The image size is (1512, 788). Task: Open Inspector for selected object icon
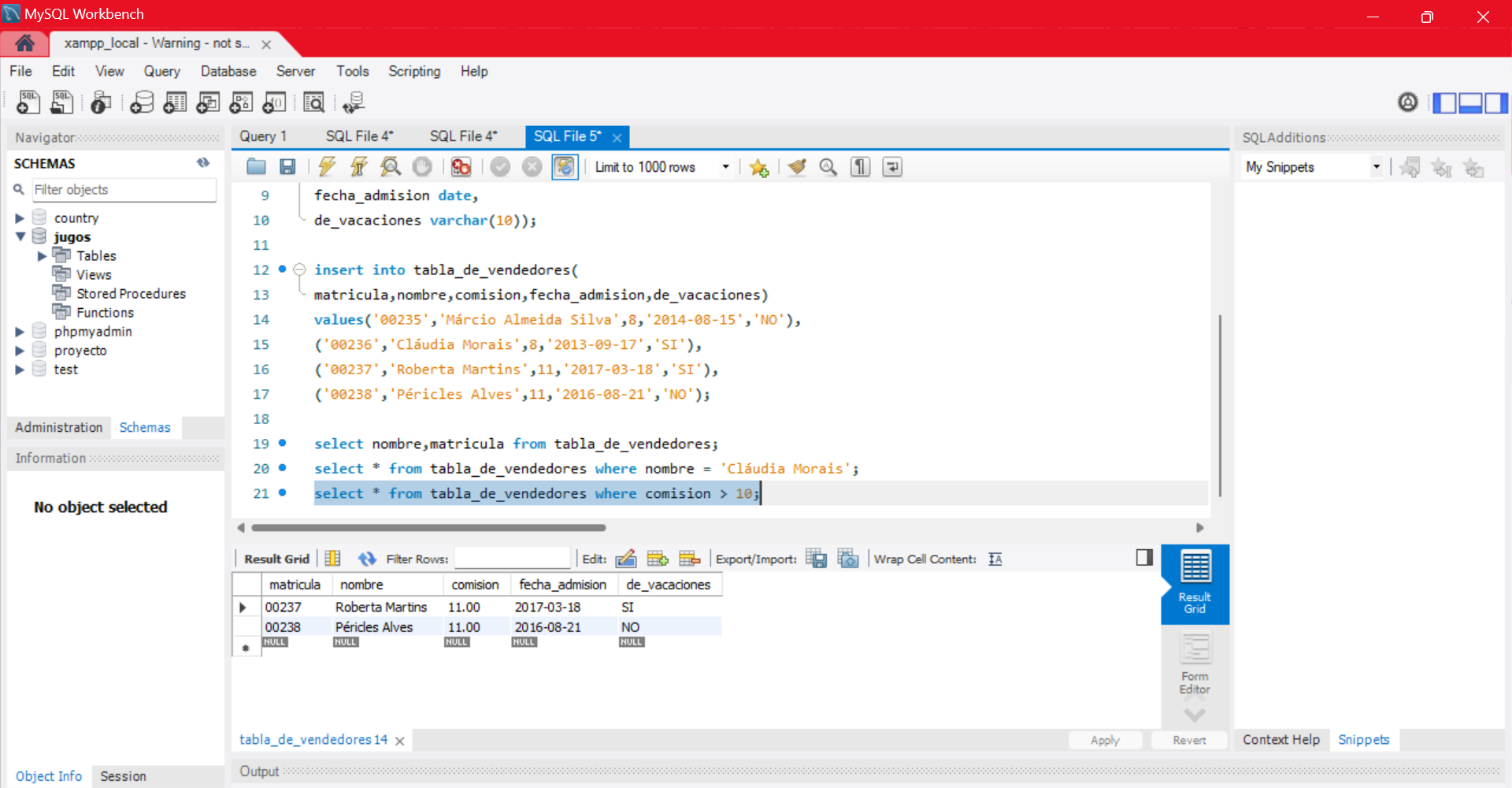(x=101, y=102)
